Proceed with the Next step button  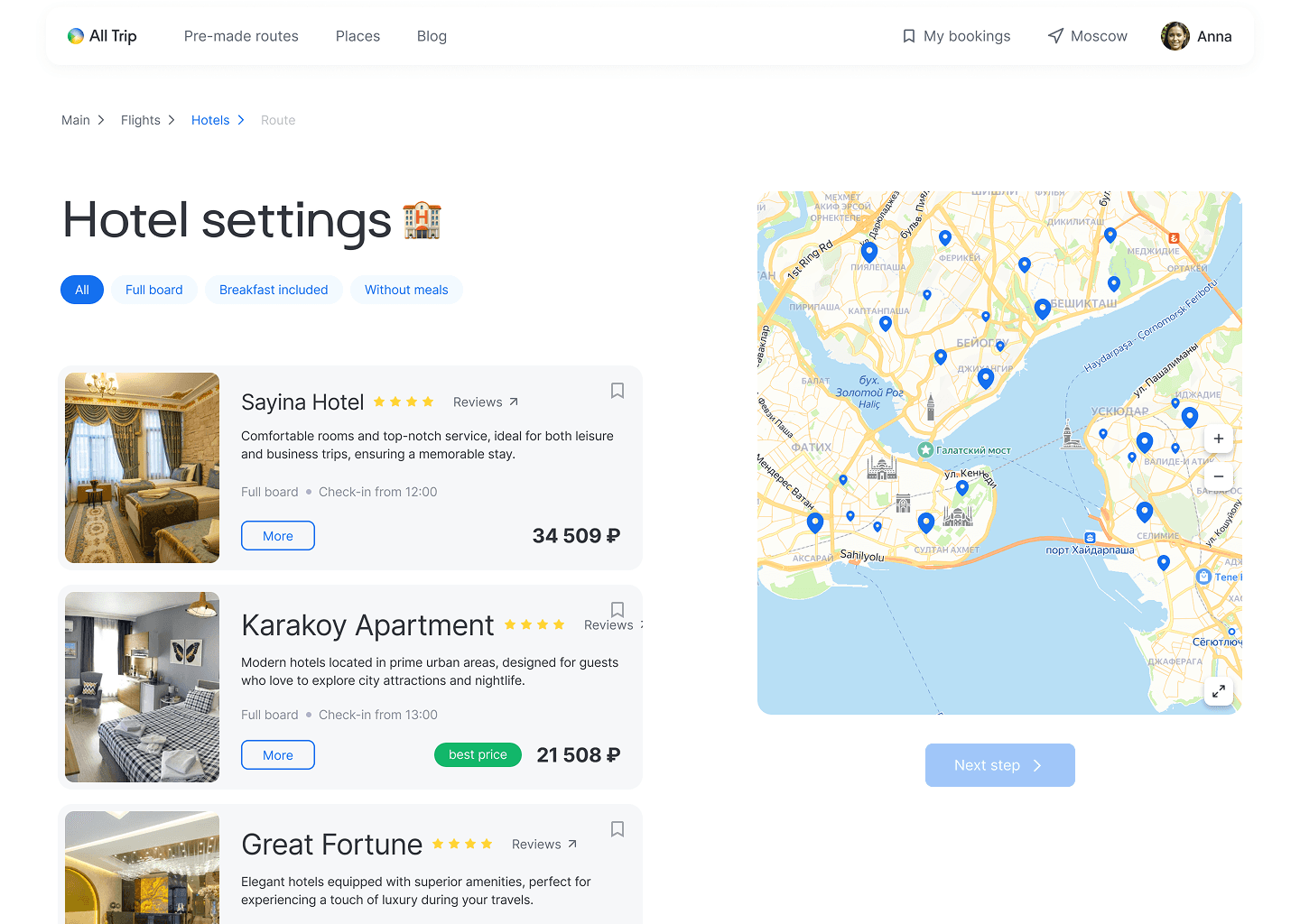1000,765
